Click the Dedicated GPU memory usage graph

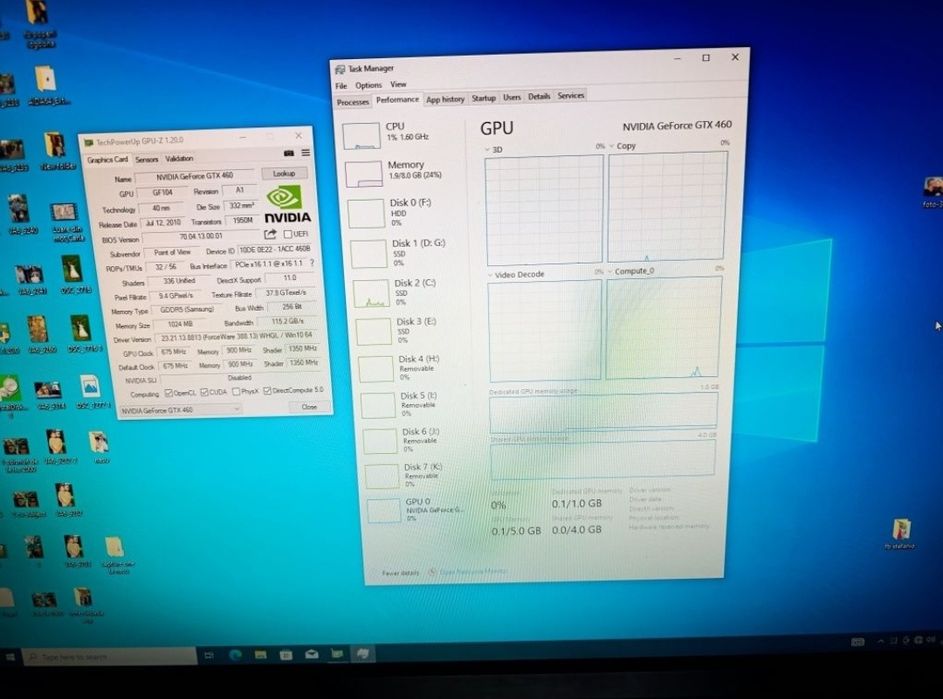(603, 412)
